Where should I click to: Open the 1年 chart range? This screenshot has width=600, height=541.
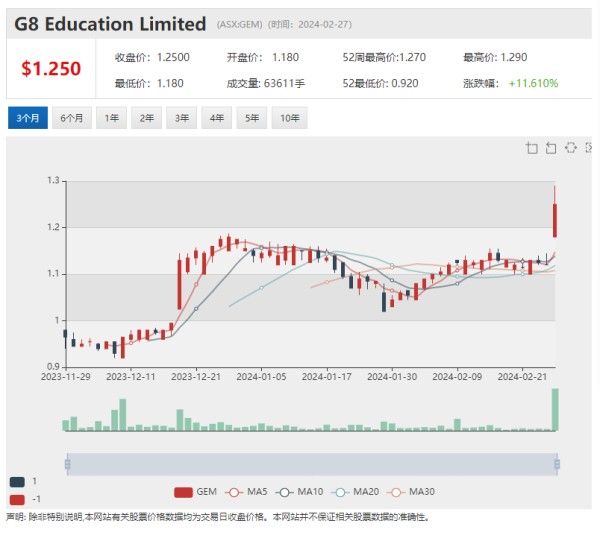(111, 118)
